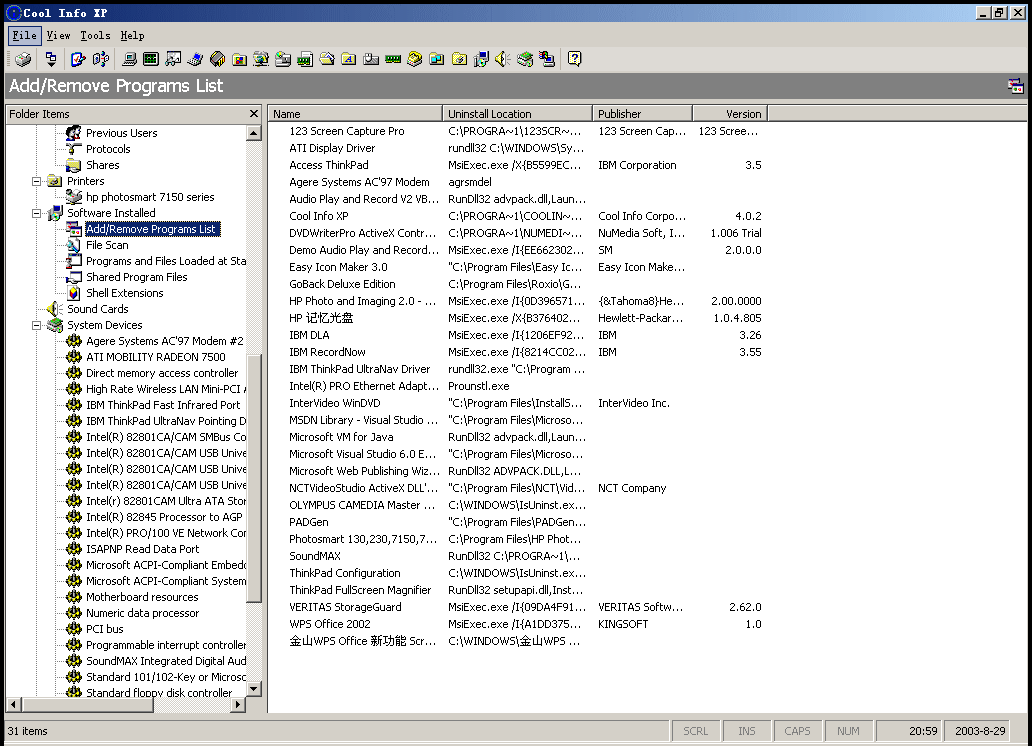1032x746 pixels.
Task: Click the printers folder toolbar icon
Action: 459,59
